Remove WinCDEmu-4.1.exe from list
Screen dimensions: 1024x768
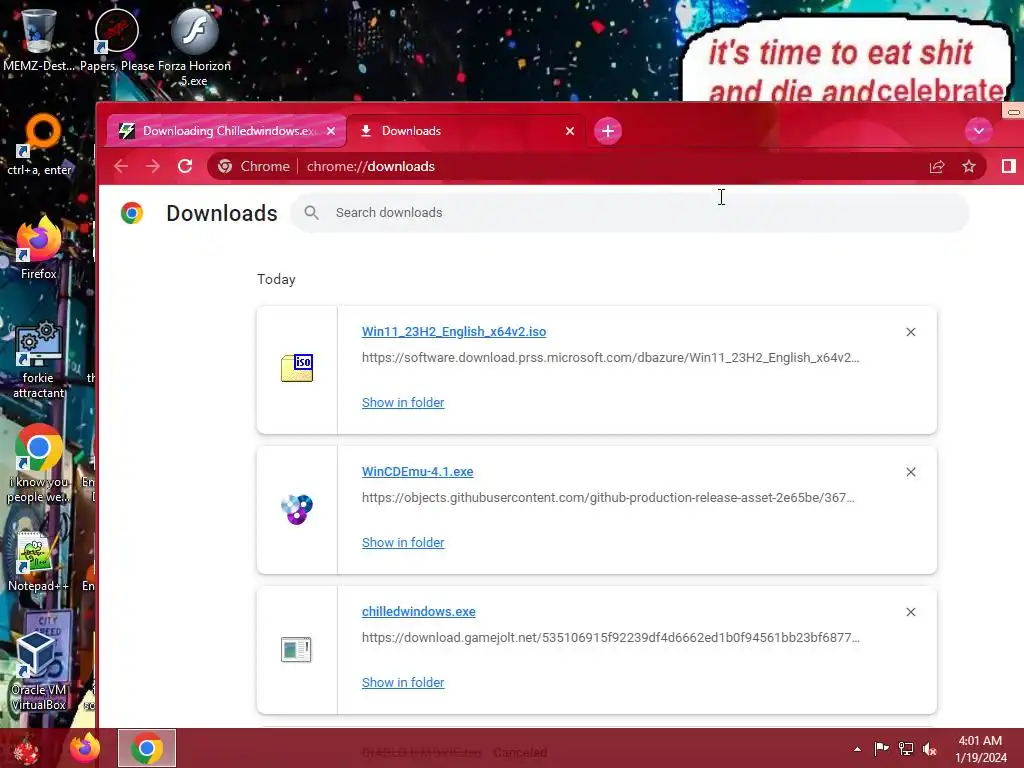click(x=910, y=472)
